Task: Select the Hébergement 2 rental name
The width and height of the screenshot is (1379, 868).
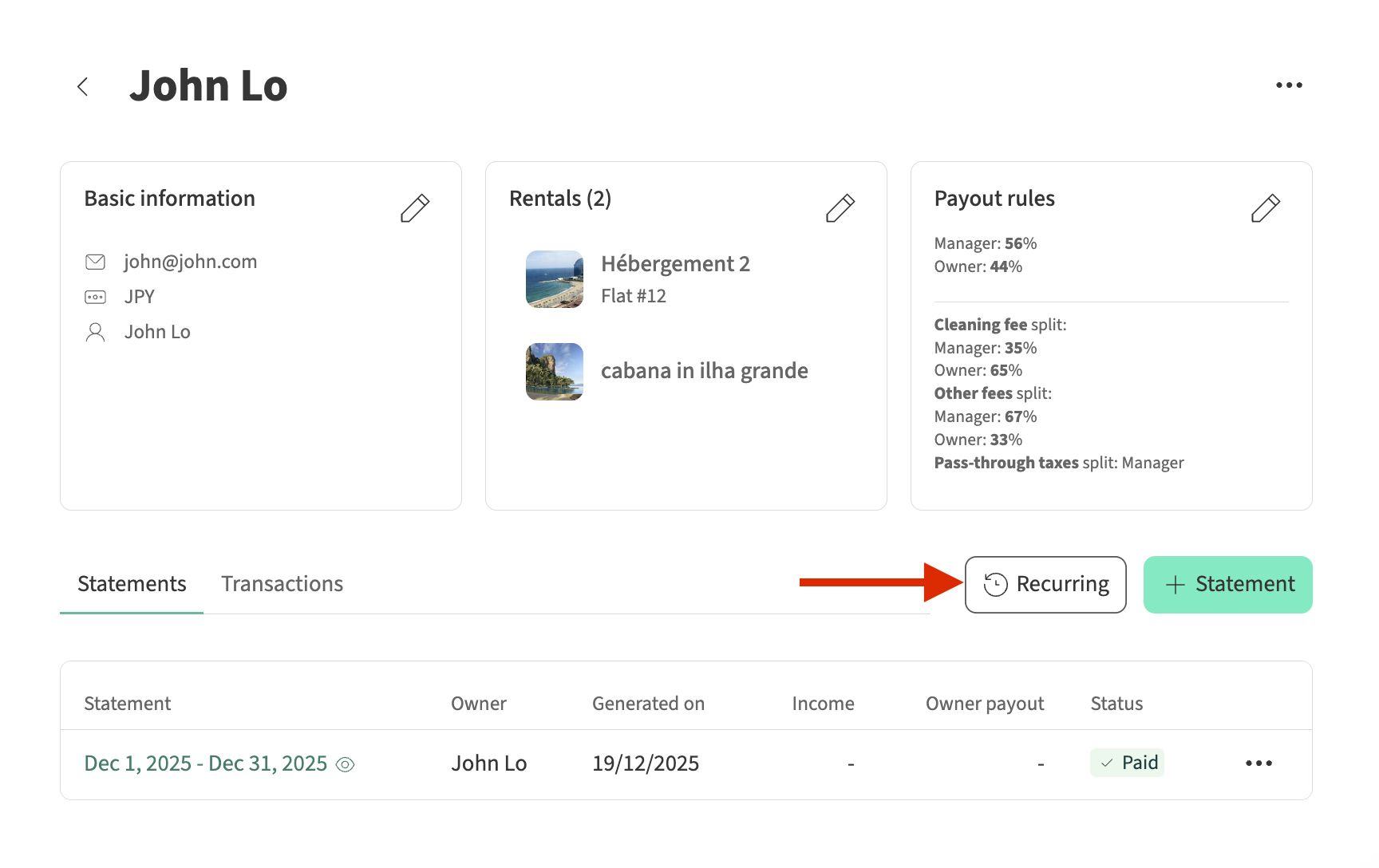Action: coord(675,264)
